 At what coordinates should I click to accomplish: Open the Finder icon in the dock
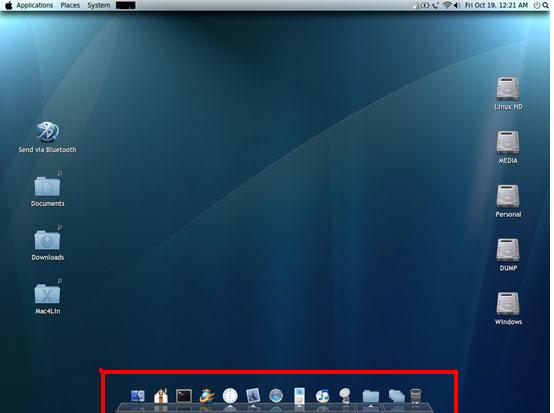coord(137,396)
